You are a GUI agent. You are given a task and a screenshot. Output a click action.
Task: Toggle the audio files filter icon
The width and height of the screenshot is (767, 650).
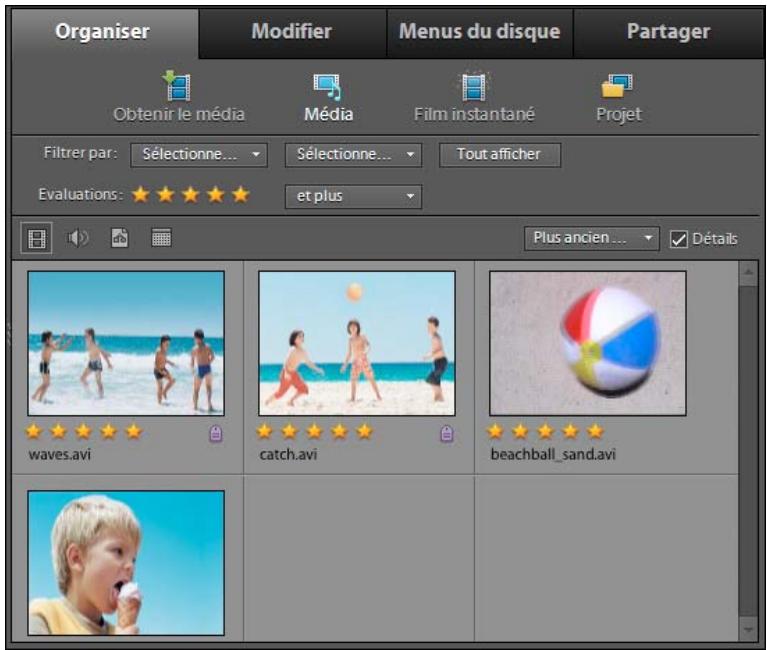(78, 238)
